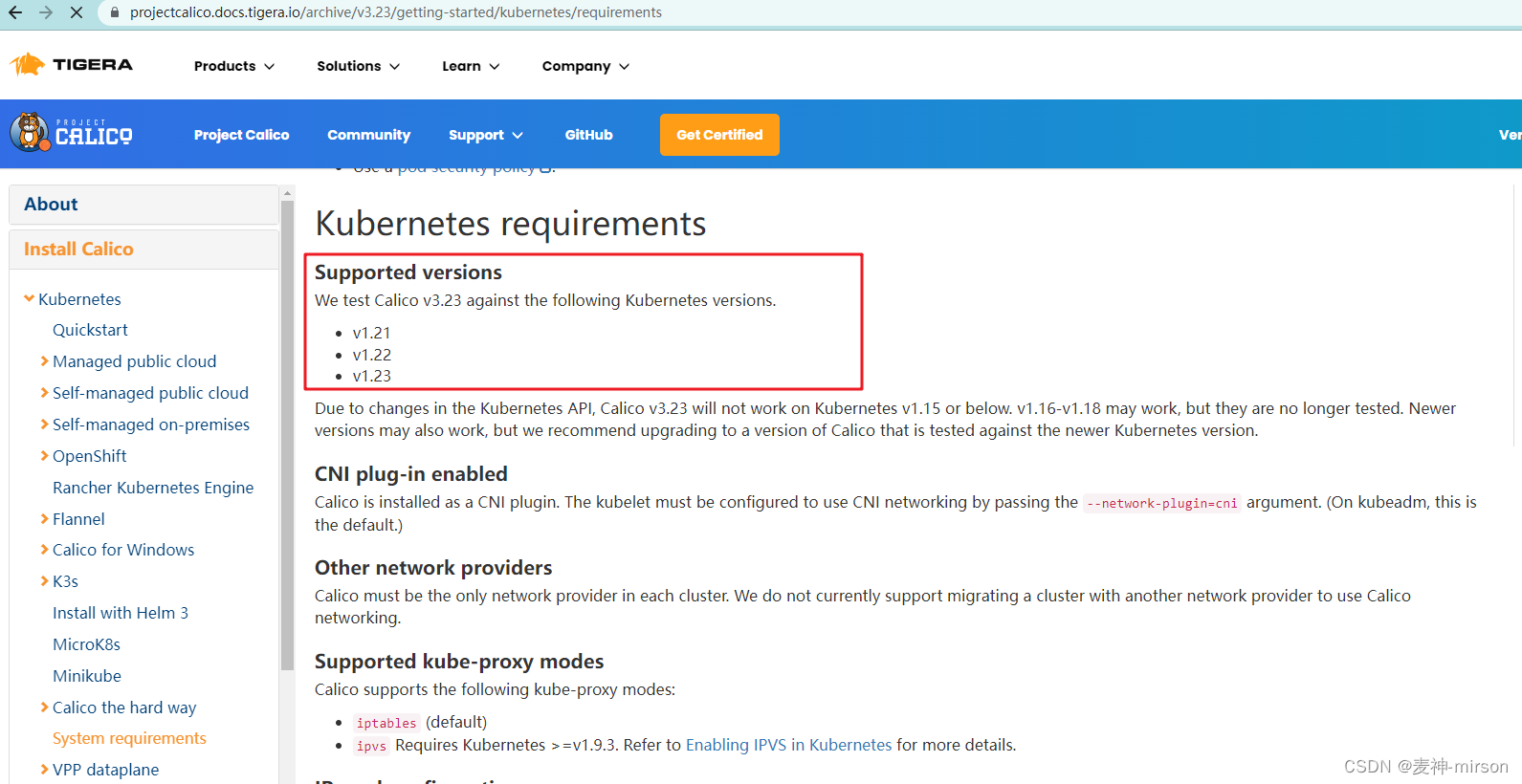Click the Supported versions heading
Viewport: 1522px width, 784px height.
click(x=408, y=272)
